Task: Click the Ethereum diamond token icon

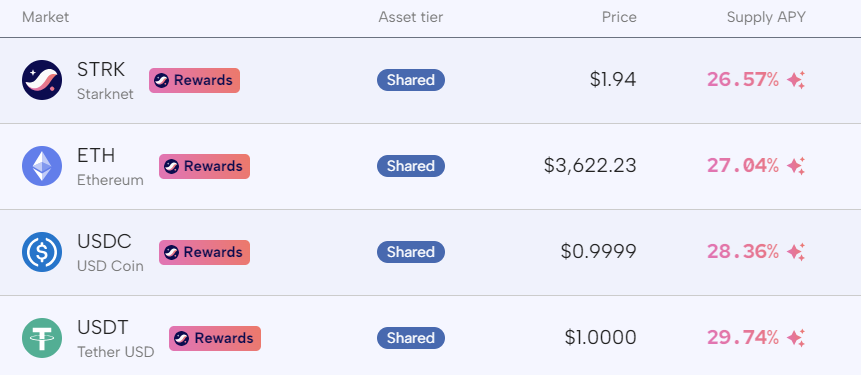Action: (42, 166)
